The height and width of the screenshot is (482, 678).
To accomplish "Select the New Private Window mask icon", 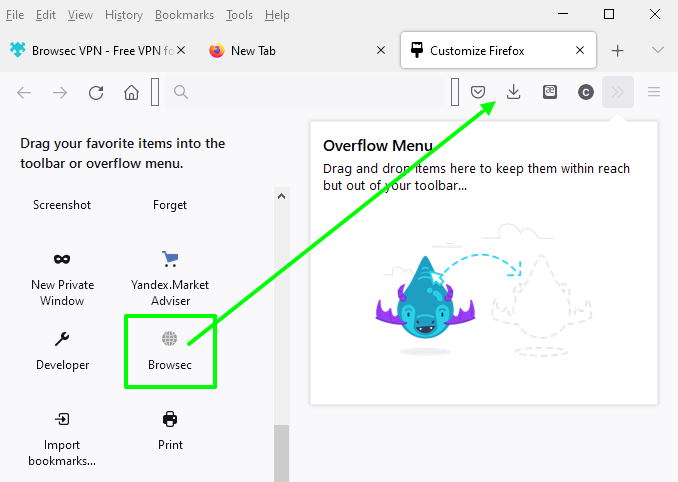I will click(62, 259).
